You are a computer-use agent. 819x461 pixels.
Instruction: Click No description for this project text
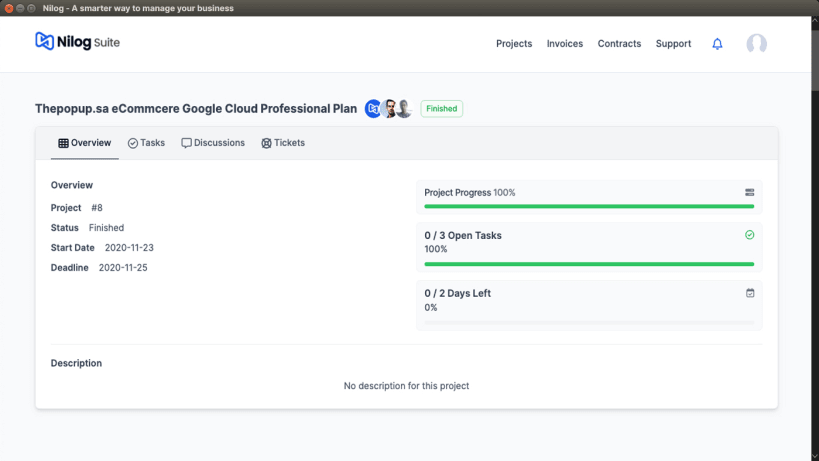coord(406,386)
